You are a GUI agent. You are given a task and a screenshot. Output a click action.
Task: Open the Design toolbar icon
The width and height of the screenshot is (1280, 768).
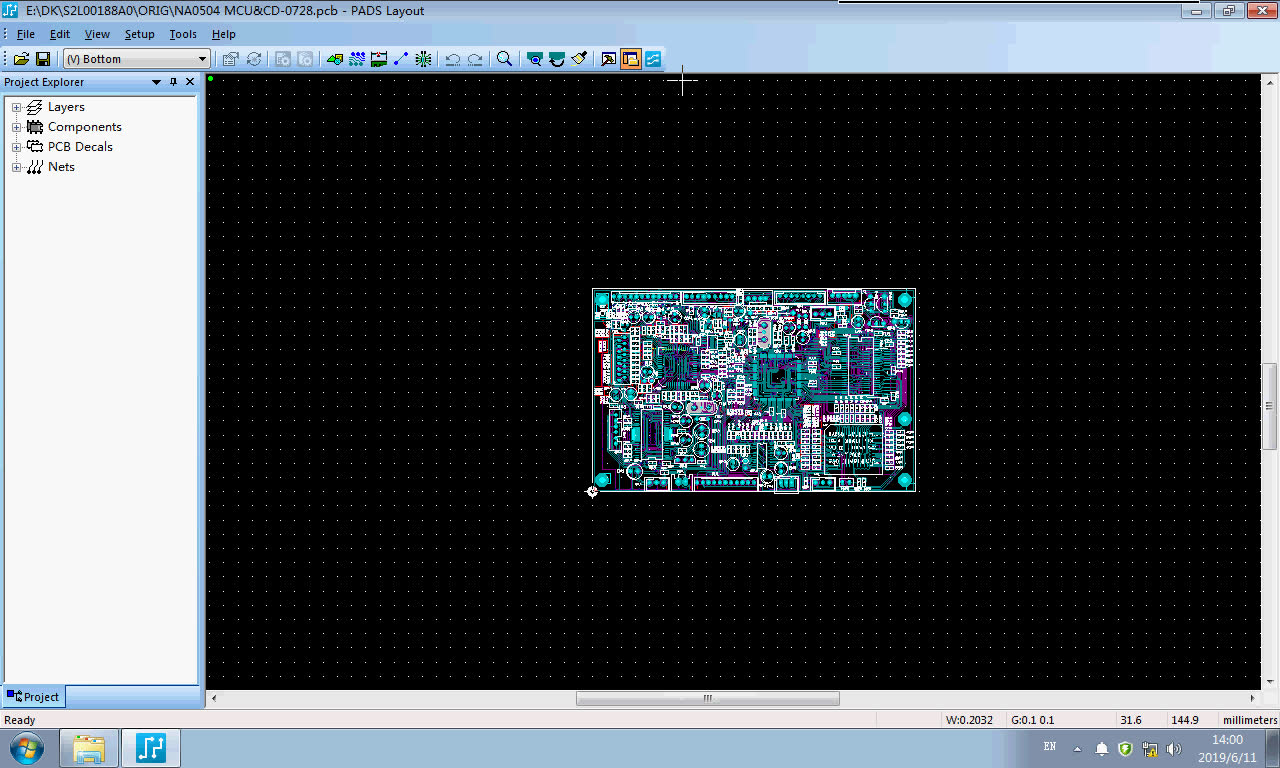point(357,58)
